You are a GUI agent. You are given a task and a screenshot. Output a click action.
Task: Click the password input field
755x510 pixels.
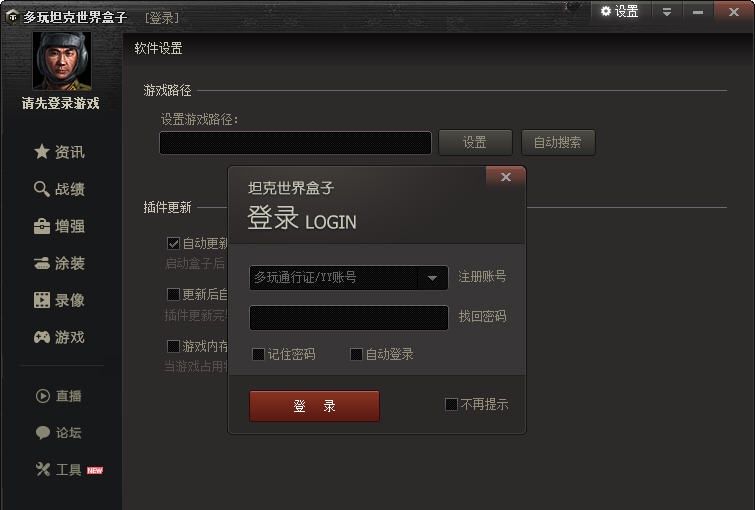point(349,318)
